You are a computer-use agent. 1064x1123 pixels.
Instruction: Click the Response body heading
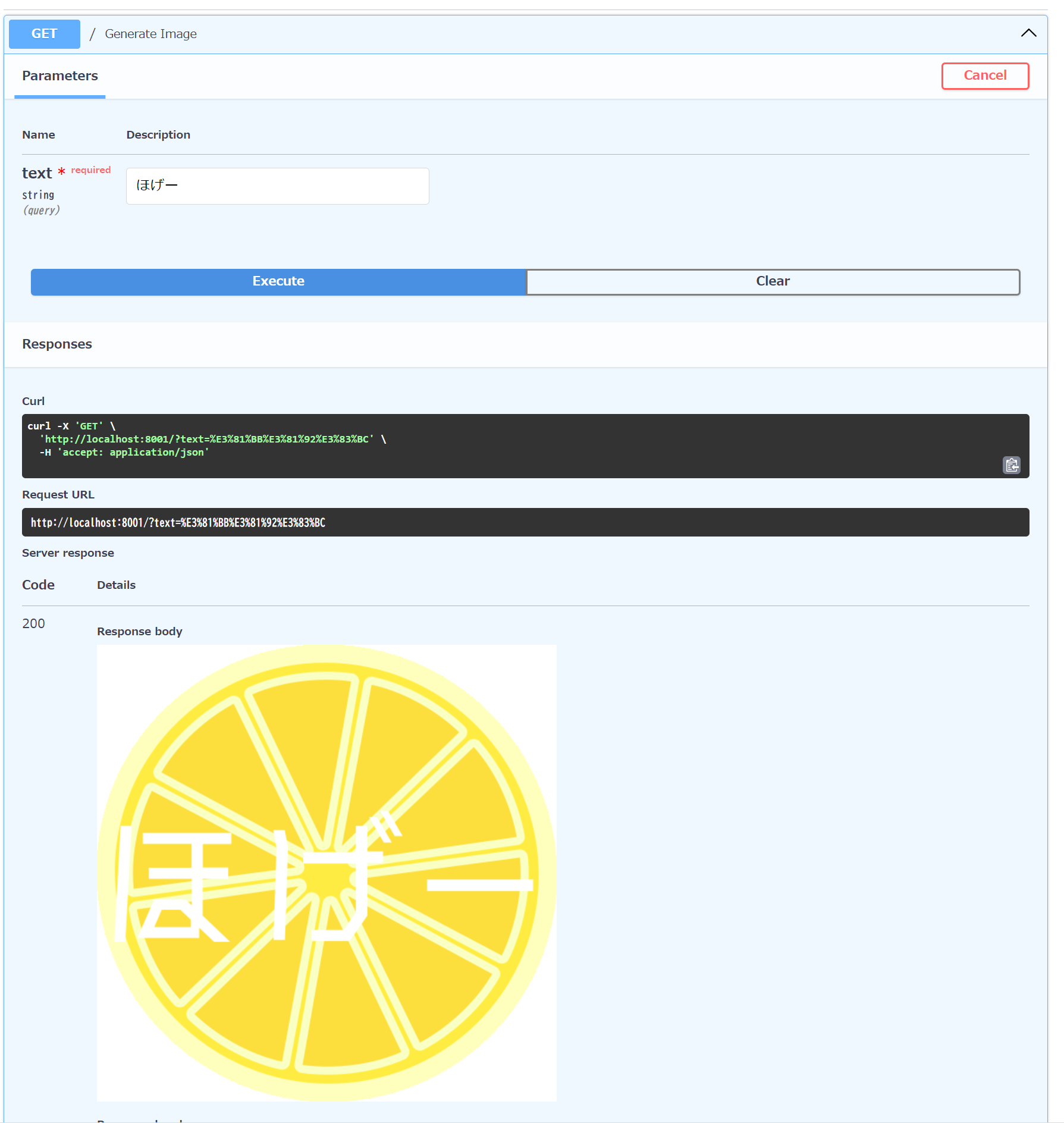tap(140, 631)
